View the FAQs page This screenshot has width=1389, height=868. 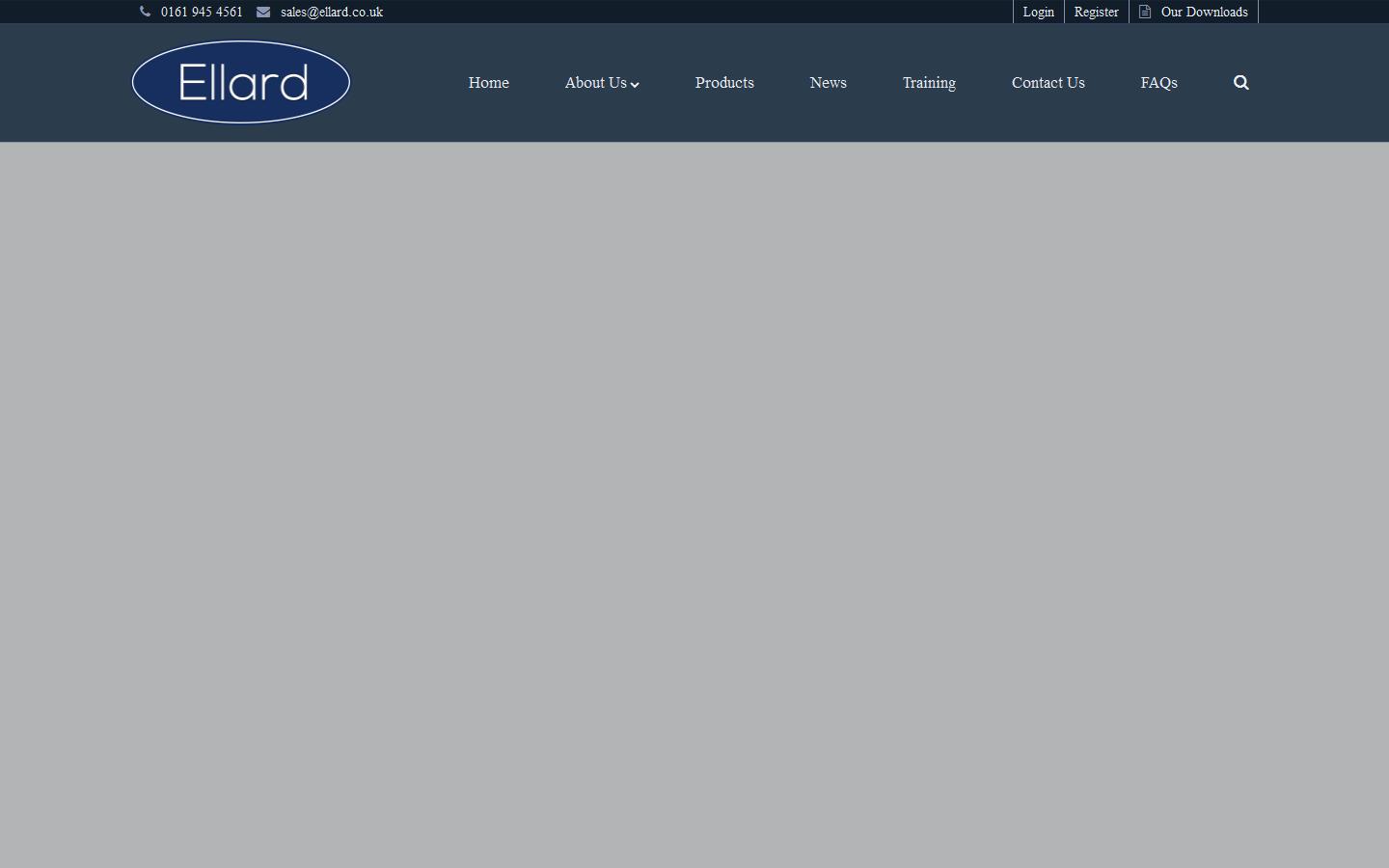pyautogui.click(x=1158, y=83)
